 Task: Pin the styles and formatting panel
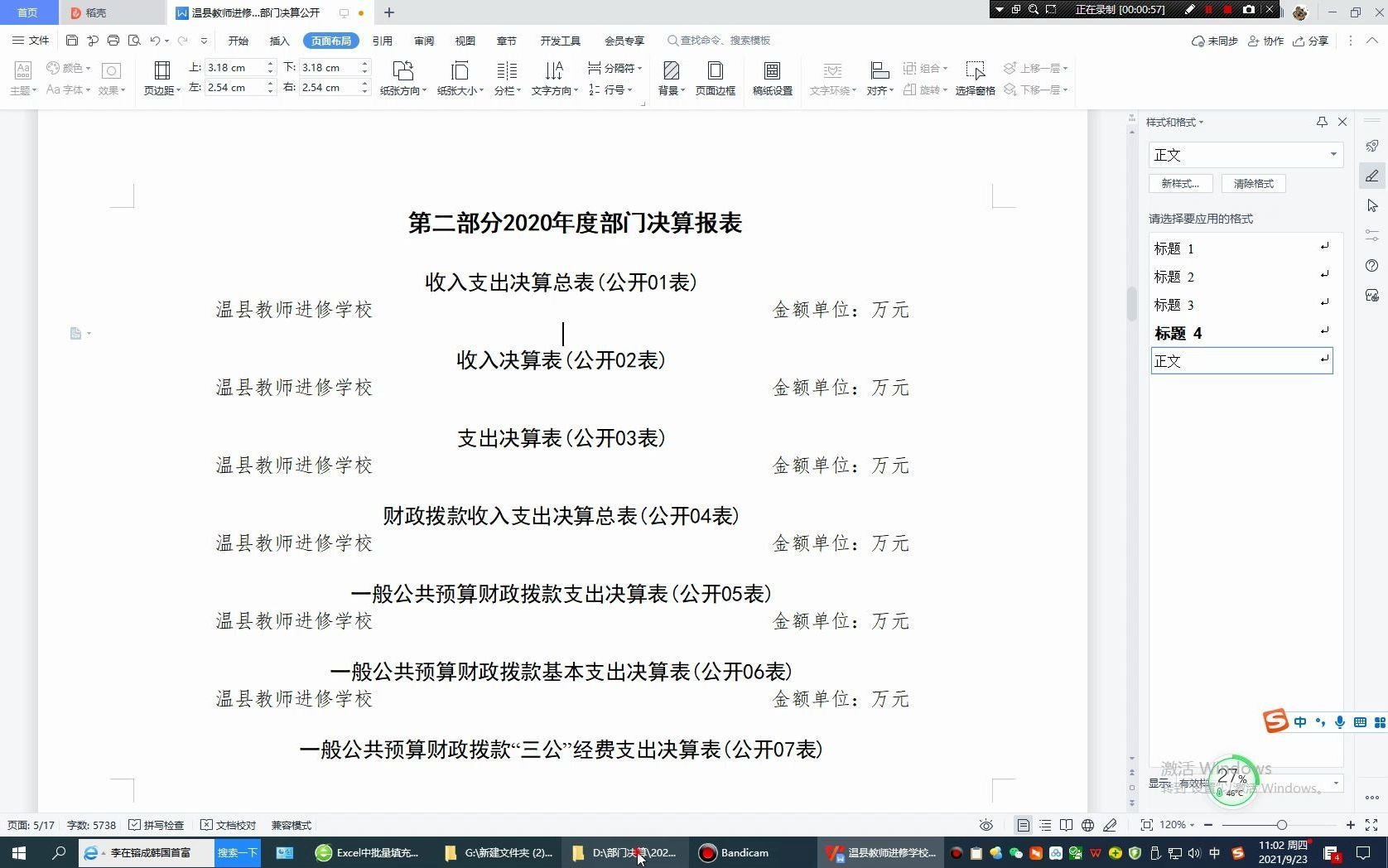pos(1322,122)
